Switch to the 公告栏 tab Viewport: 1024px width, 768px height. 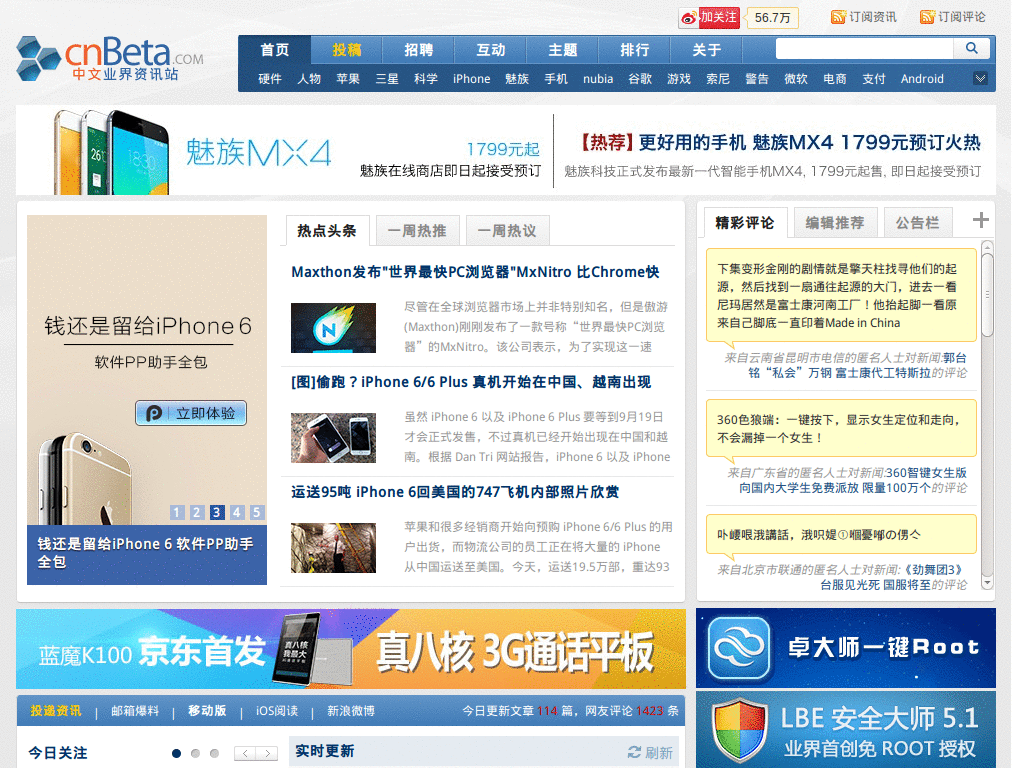point(918,223)
